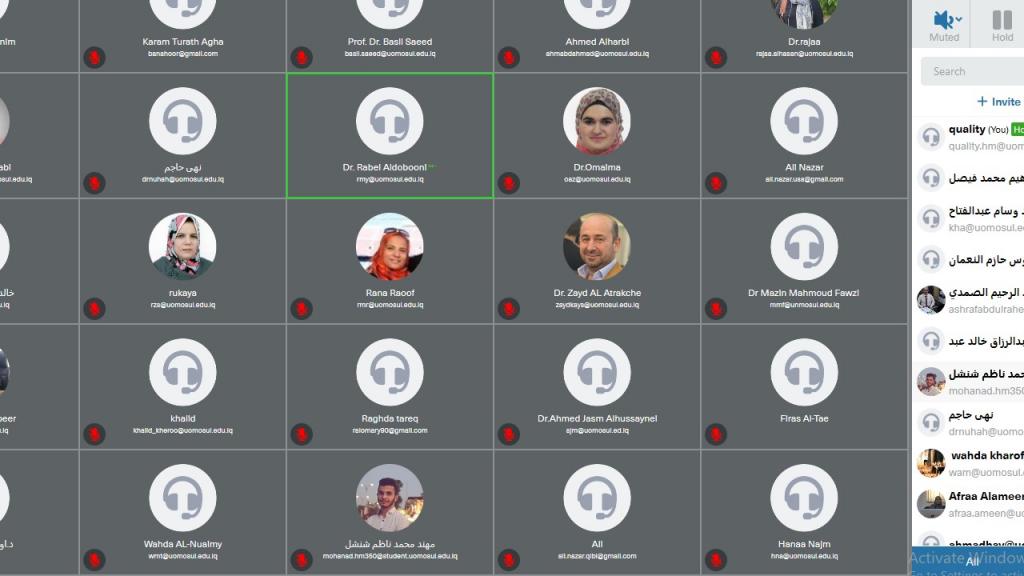Click the Search participants field
This screenshot has height=576, width=1024.
pyautogui.click(x=972, y=71)
